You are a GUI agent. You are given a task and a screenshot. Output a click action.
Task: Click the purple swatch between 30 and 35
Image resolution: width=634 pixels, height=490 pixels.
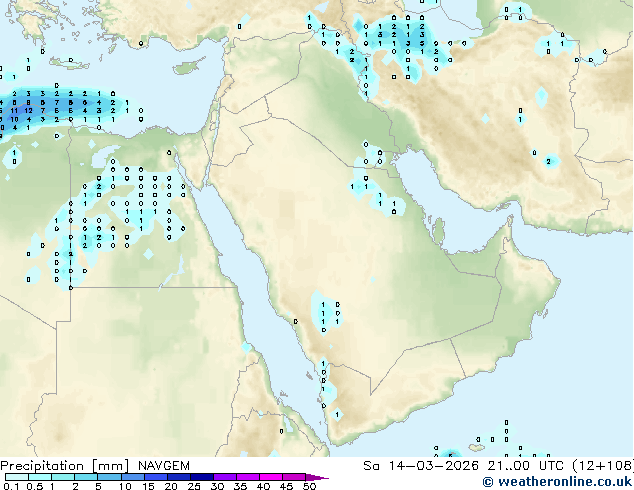224,477
